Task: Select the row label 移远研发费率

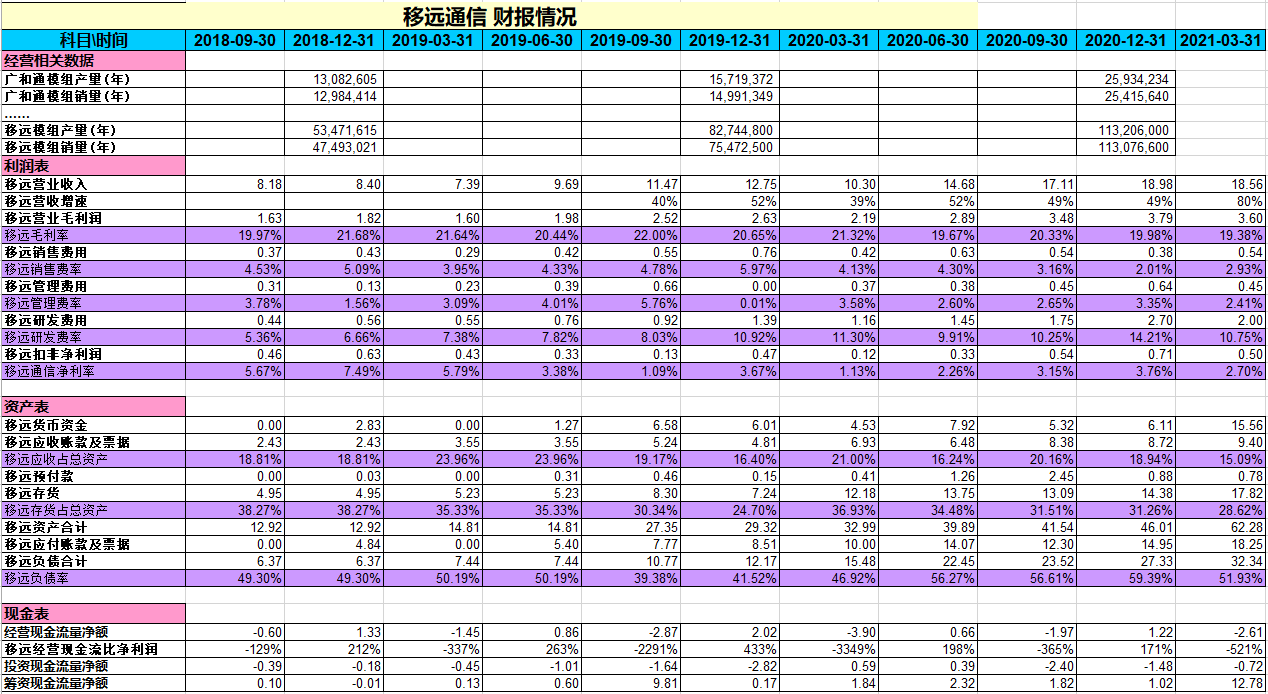Action: [x=93, y=337]
